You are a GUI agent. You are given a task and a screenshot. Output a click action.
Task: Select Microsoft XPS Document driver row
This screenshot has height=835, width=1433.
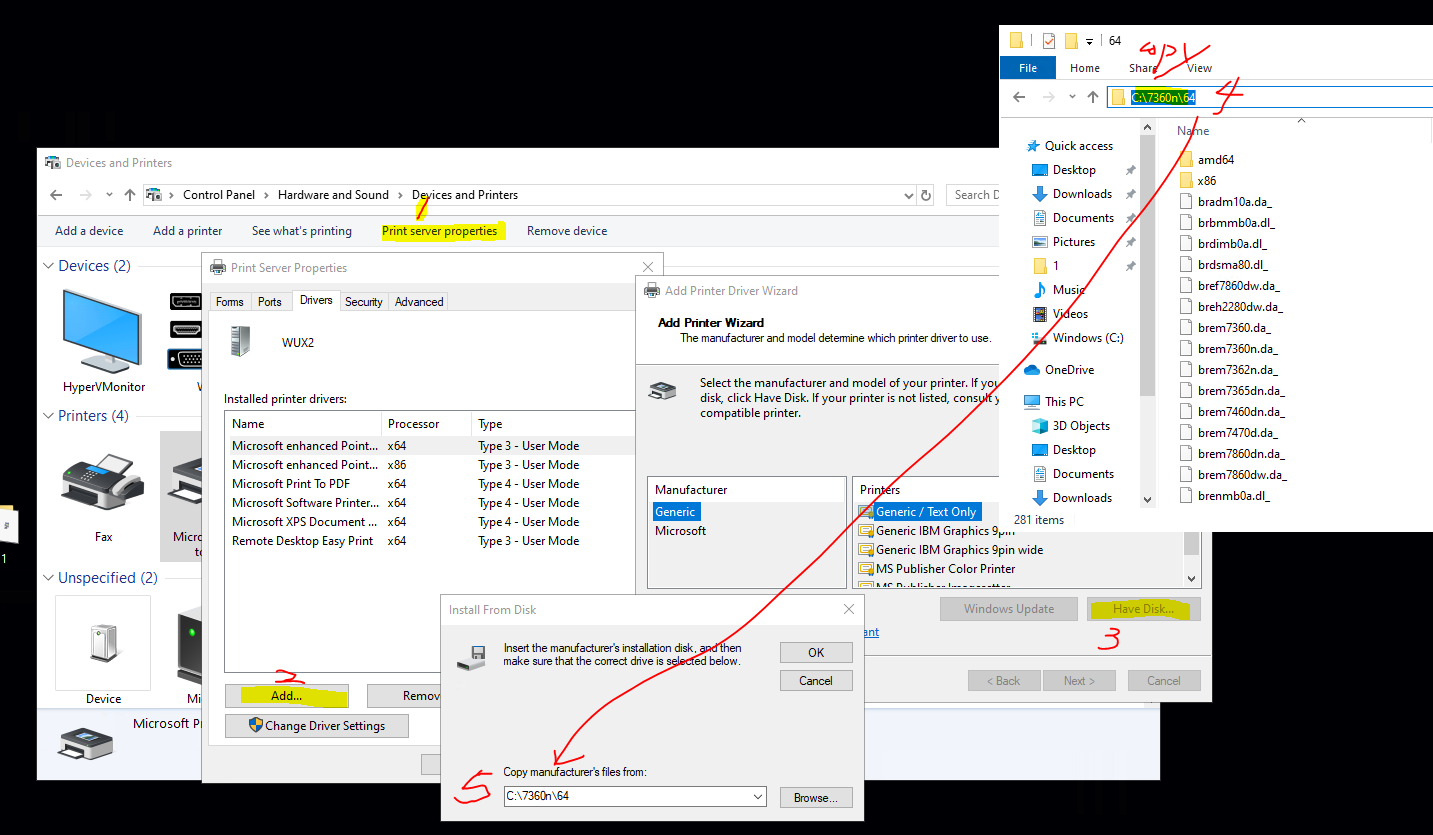click(x=430, y=522)
